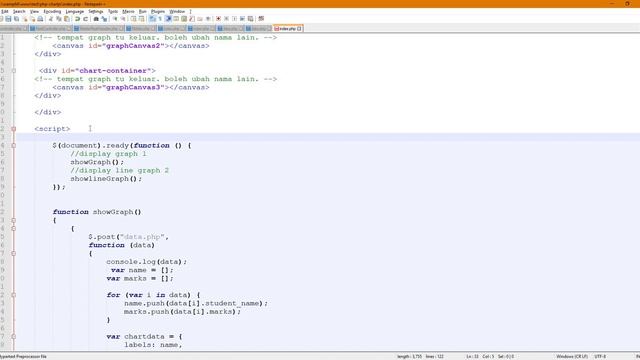Viewport: 640px width, 360px height.
Task: Play back the recorded macro icon
Action: point(234,19)
